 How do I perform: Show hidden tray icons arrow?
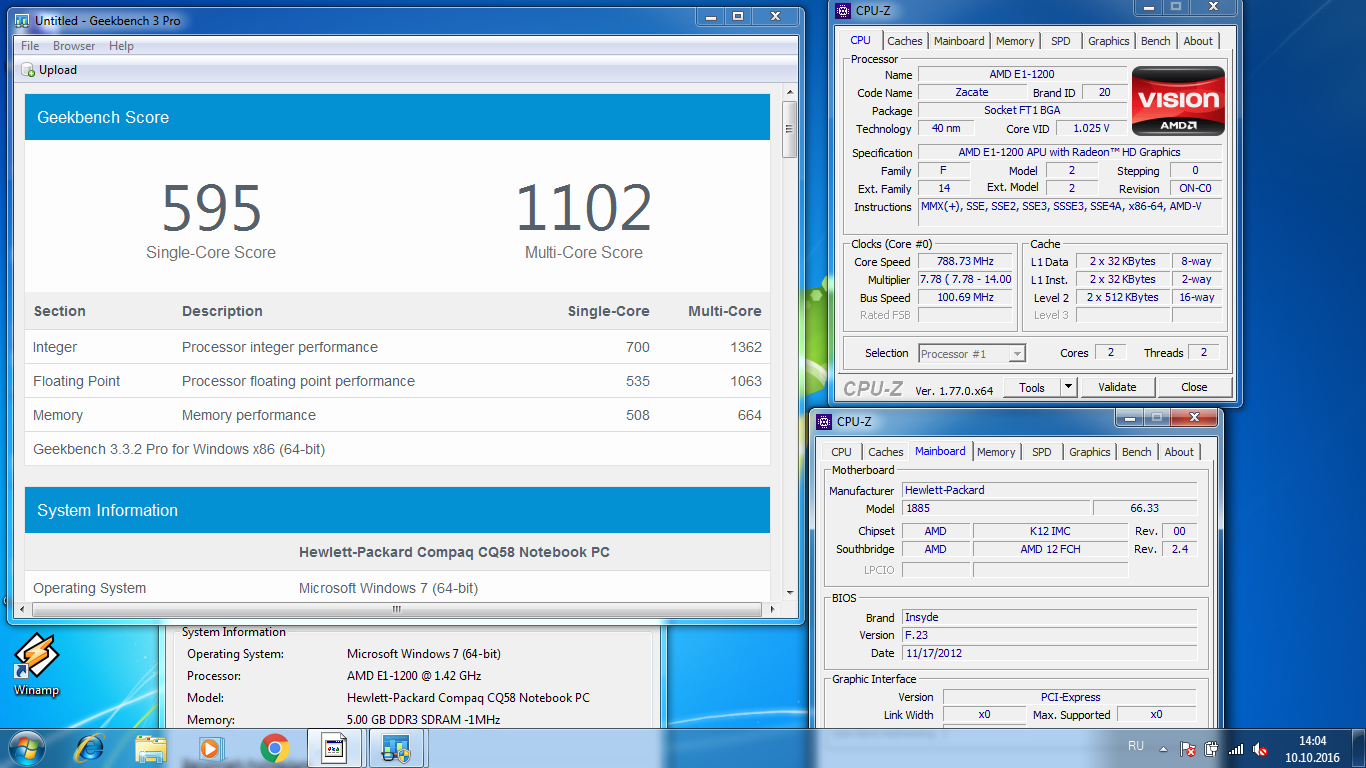coord(1163,748)
